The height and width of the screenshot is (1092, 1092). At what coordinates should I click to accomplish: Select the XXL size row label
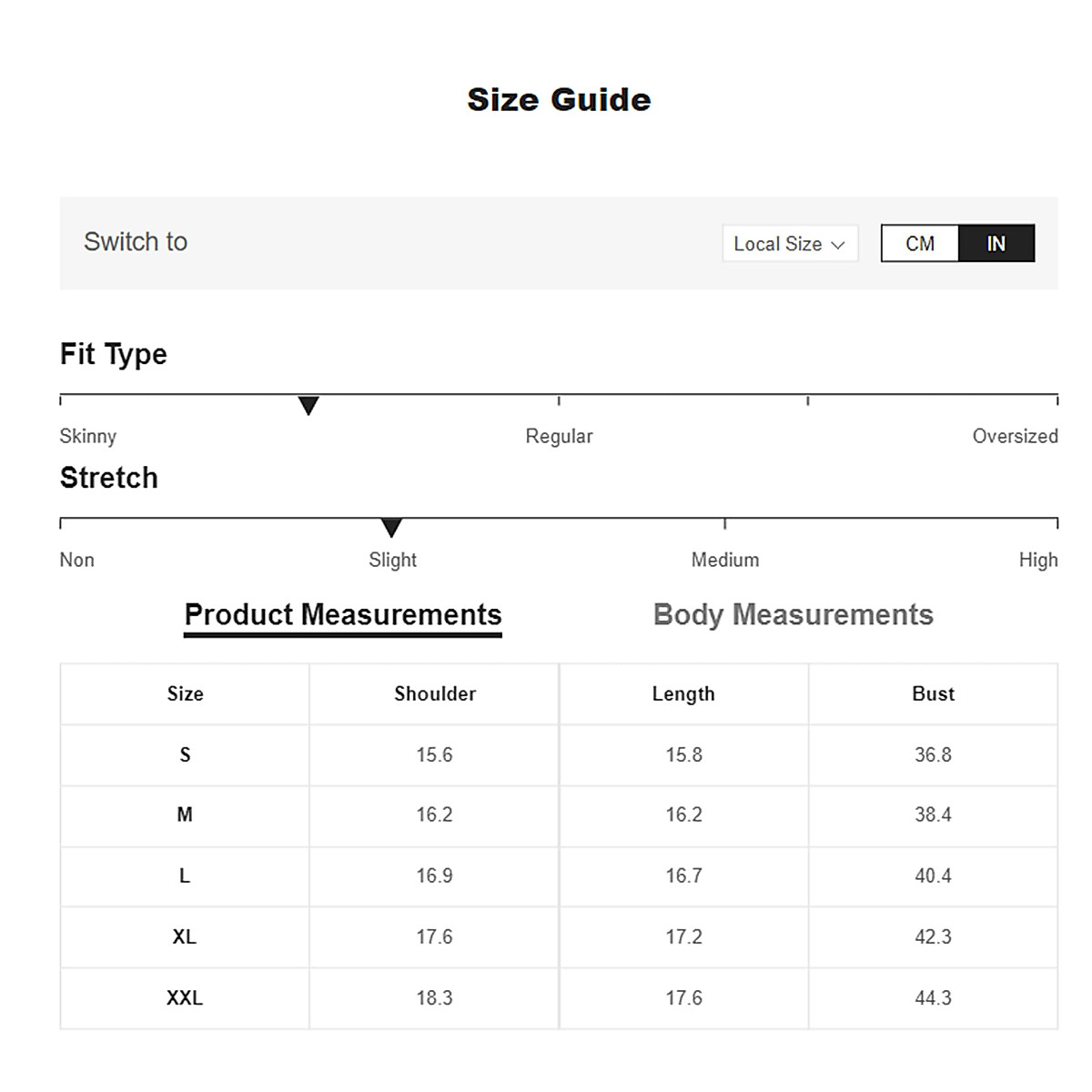[185, 997]
